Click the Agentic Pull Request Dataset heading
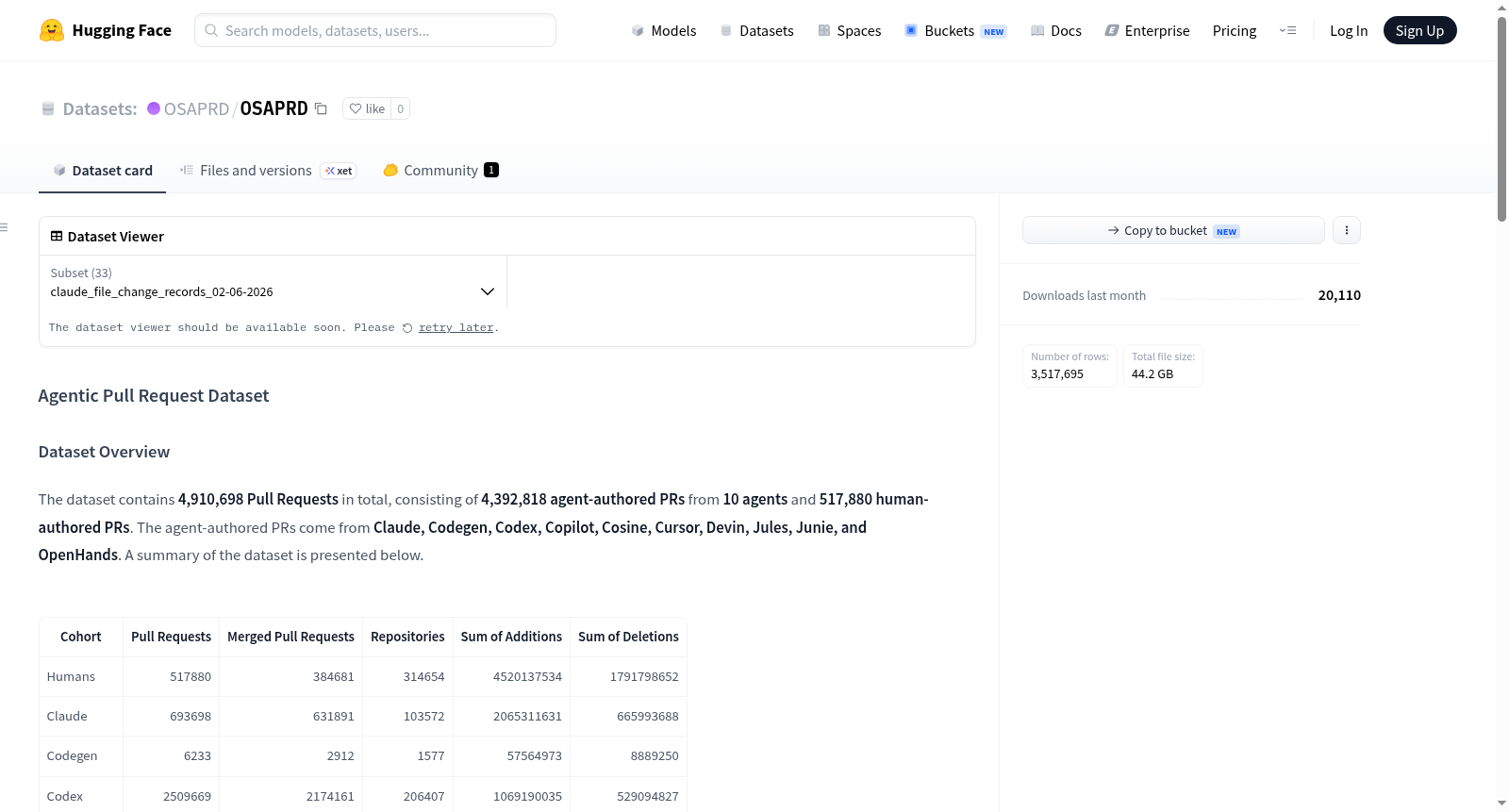Viewport: 1509px width, 812px height. [154, 395]
